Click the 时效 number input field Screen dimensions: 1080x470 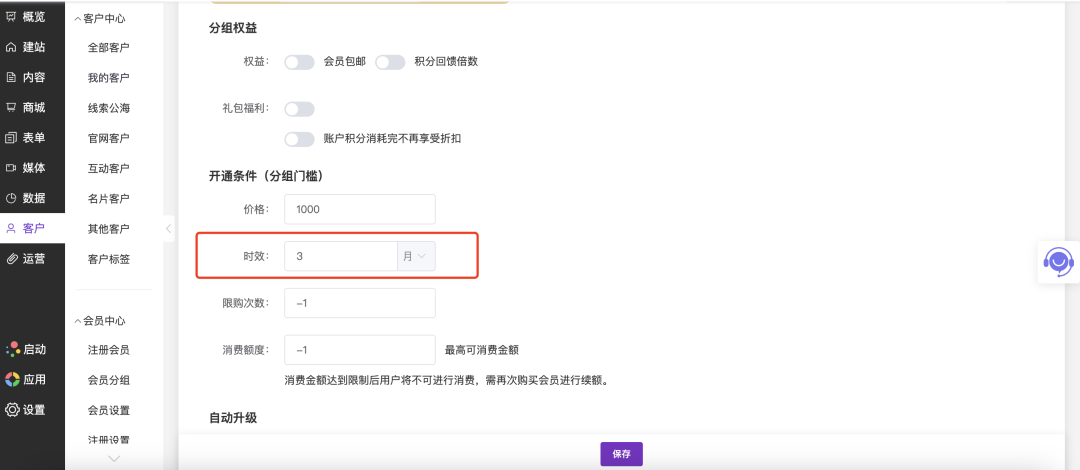[341, 256]
